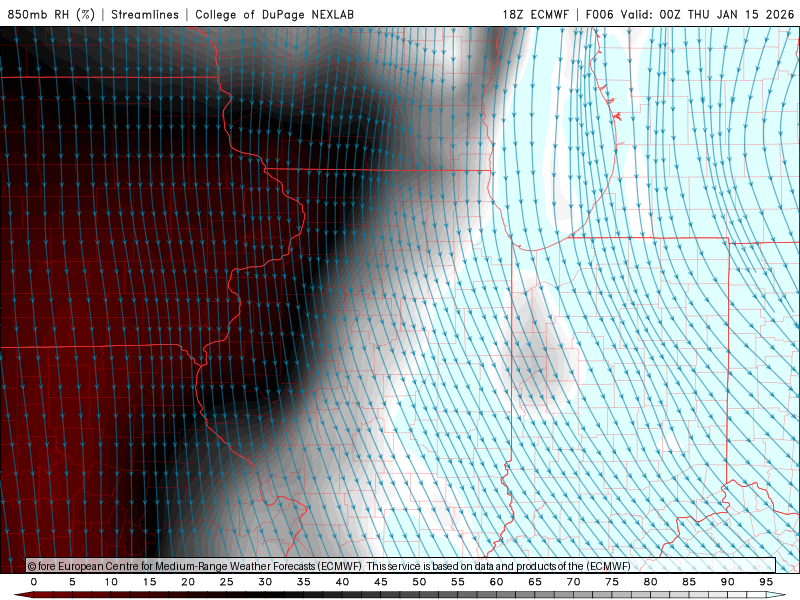The width and height of the screenshot is (800, 600).
Task: Click the ECMWF copyright notice text
Action: 329,566
